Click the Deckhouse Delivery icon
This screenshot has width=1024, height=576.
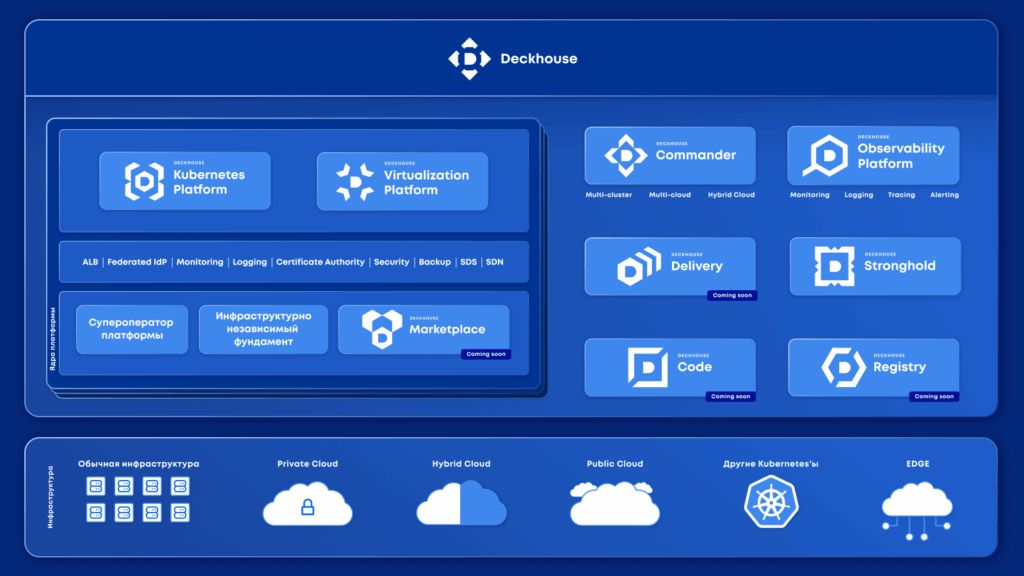coord(638,266)
